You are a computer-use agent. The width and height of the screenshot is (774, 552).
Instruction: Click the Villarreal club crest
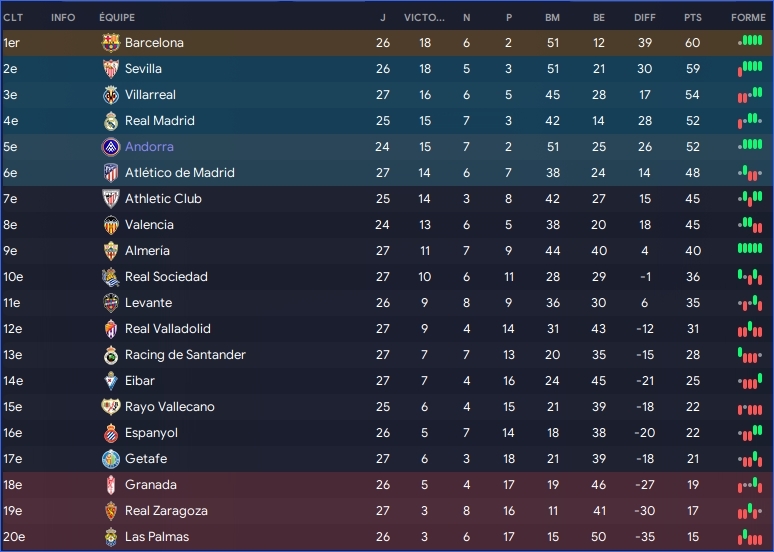111,95
